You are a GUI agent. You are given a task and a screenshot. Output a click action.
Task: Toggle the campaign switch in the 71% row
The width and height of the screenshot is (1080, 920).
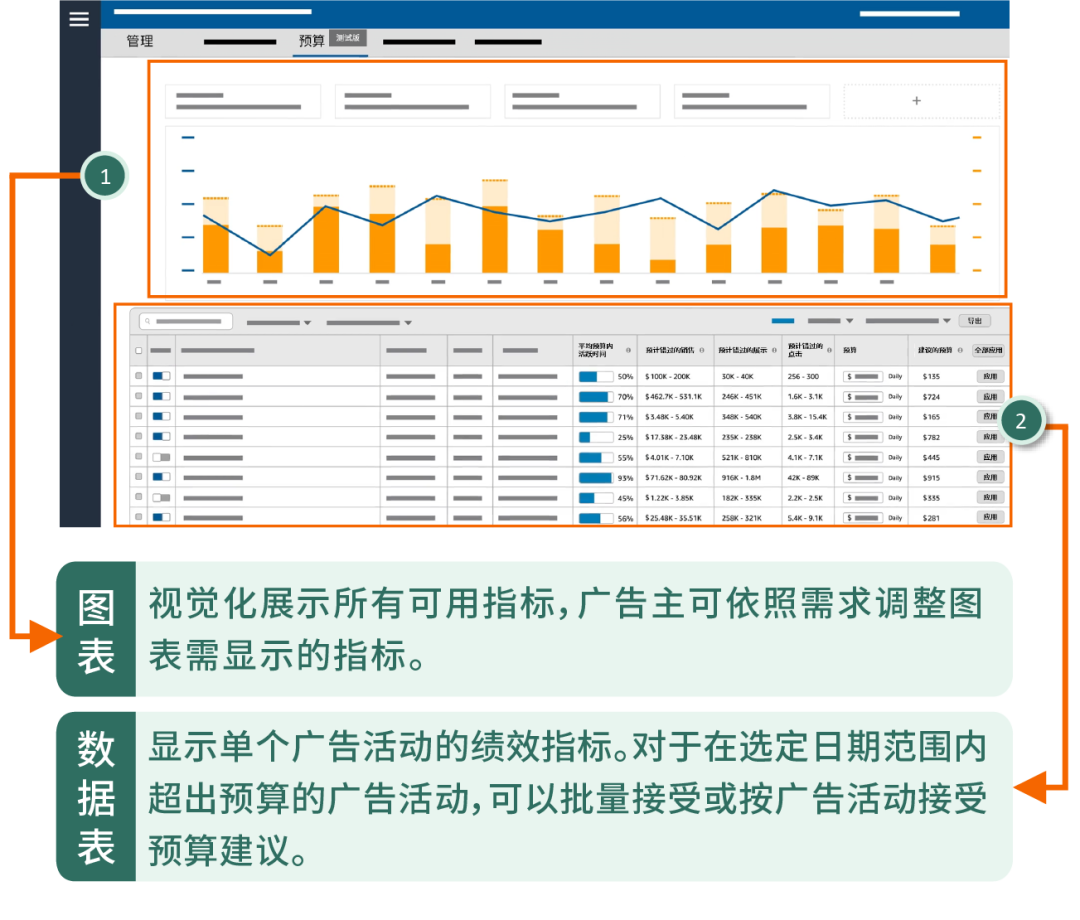161,417
